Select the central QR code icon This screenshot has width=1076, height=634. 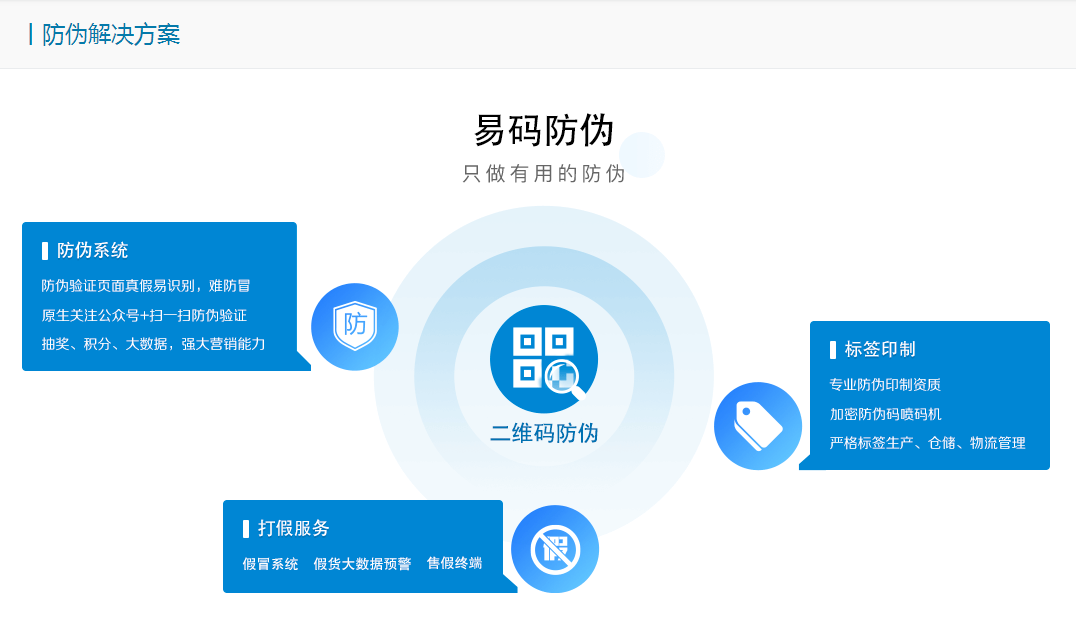click(x=541, y=358)
